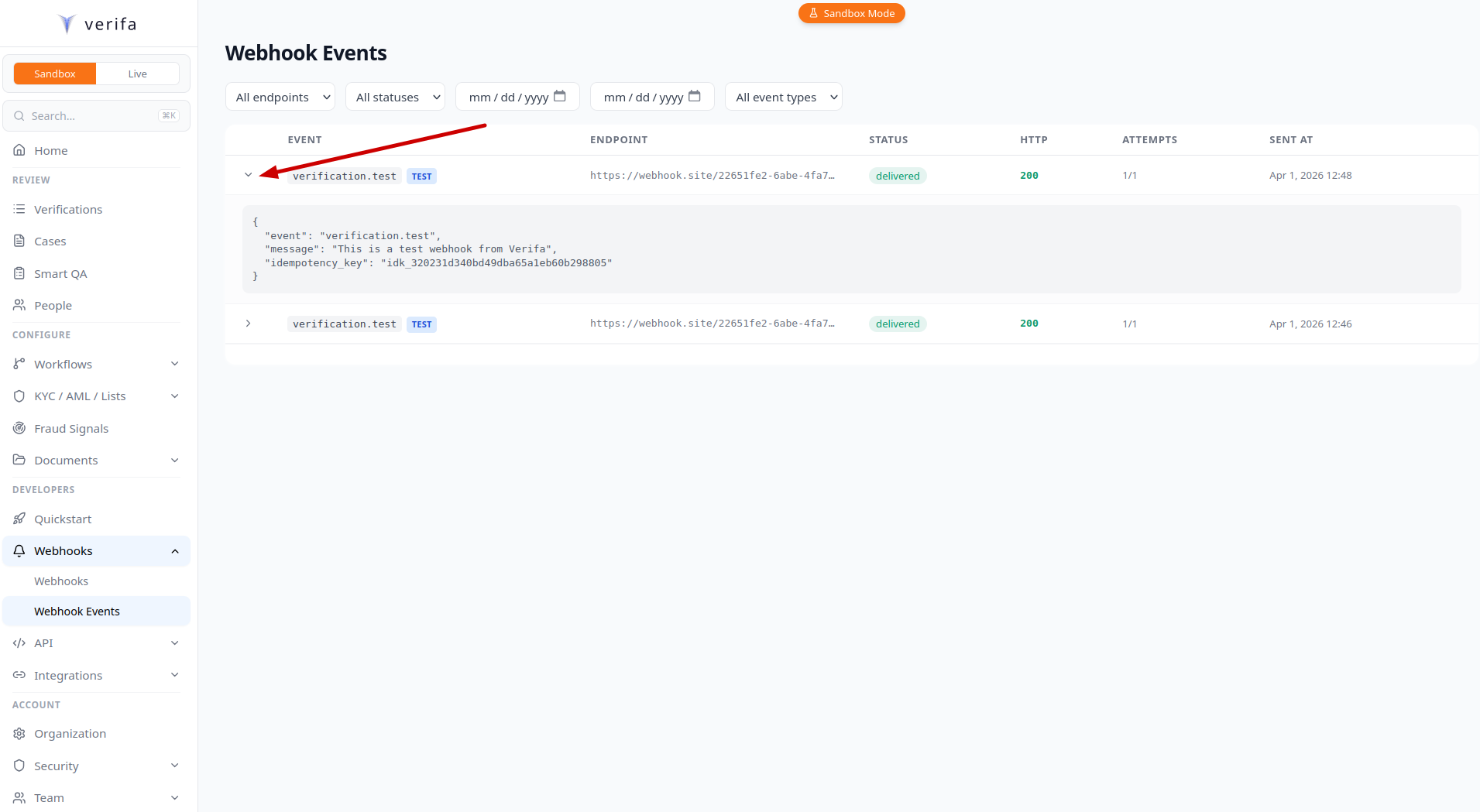
Task: Select the Fraud Signals icon
Action: pos(19,428)
